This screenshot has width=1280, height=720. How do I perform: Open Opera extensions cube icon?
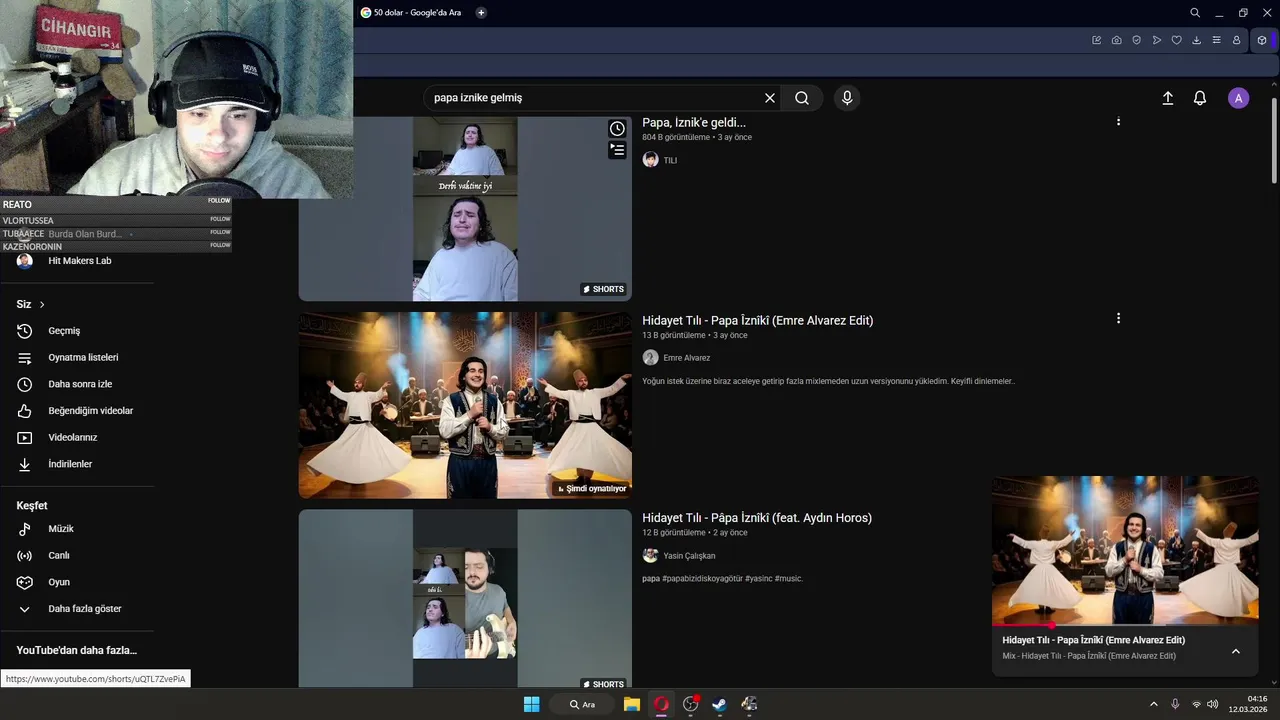(1262, 40)
